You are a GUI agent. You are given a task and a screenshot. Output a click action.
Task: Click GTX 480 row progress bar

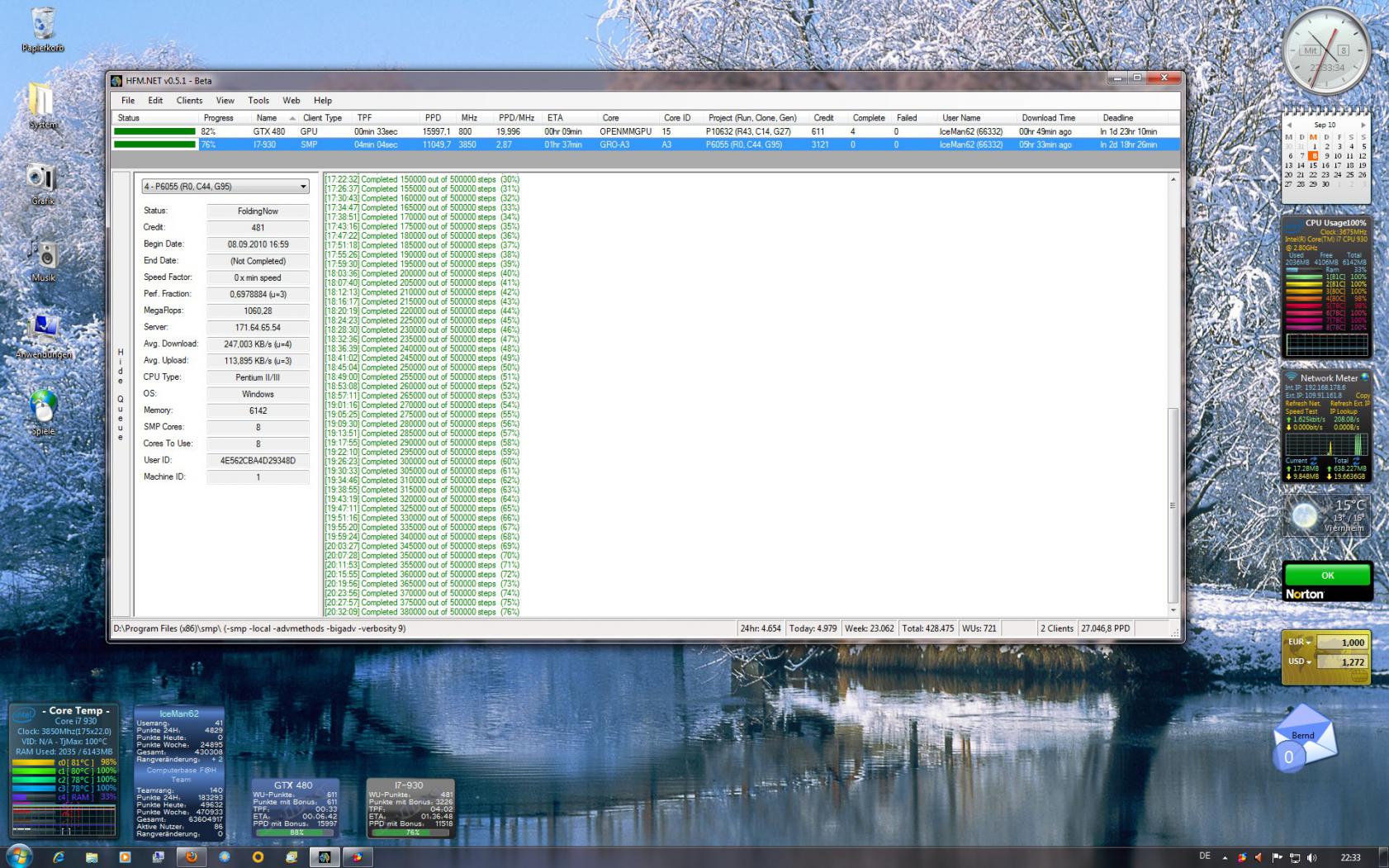coord(154,131)
